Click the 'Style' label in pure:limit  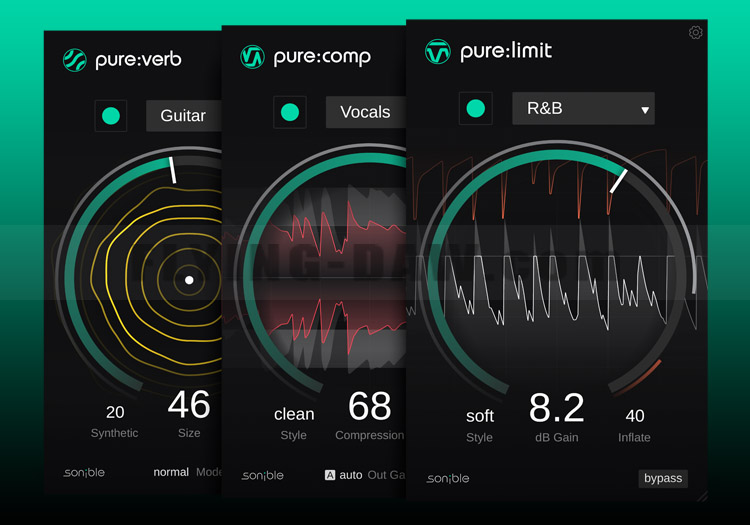click(x=479, y=438)
